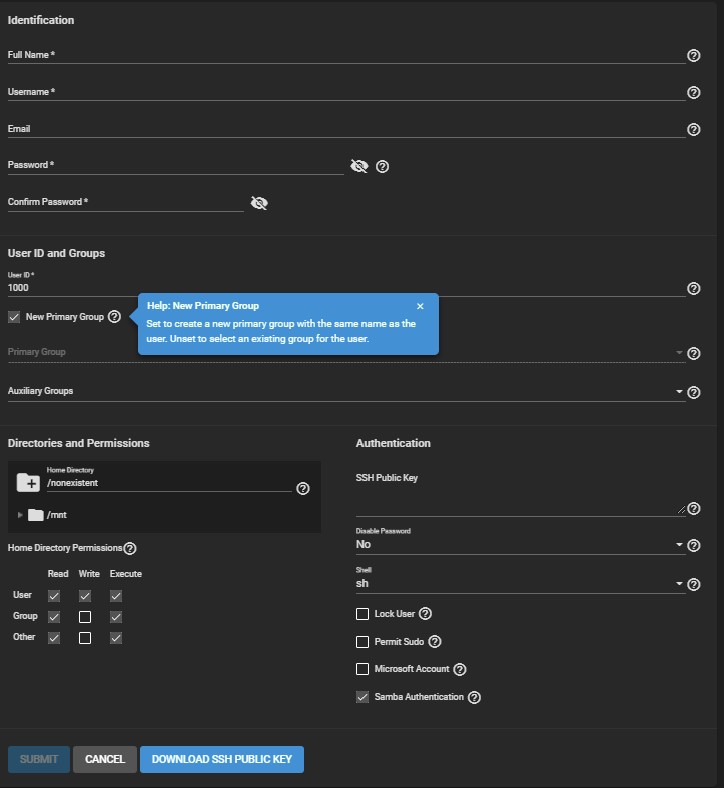Open help for the Email field
The height and width of the screenshot is (788, 724).
click(x=694, y=130)
